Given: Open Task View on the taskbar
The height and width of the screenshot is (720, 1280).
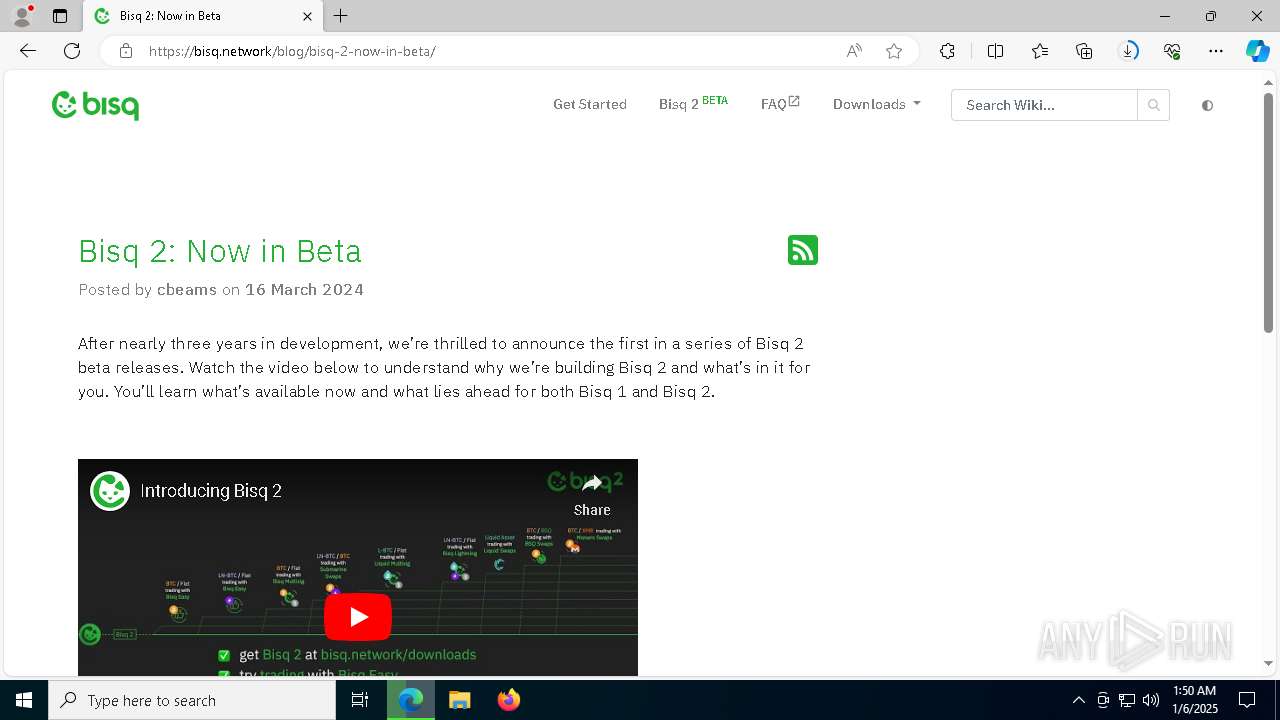Looking at the screenshot, I should tap(360, 700).
